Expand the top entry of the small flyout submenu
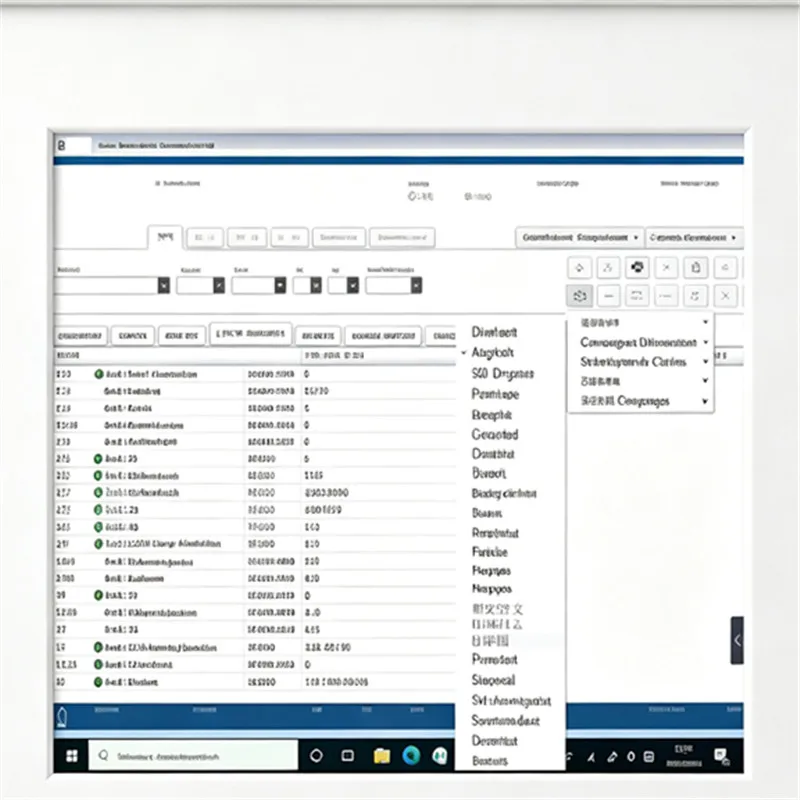The width and height of the screenshot is (800, 800). [x=641, y=322]
